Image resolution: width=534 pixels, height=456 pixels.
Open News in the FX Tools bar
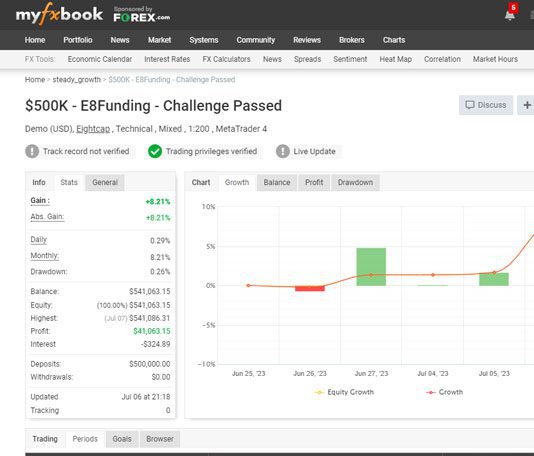272,59
